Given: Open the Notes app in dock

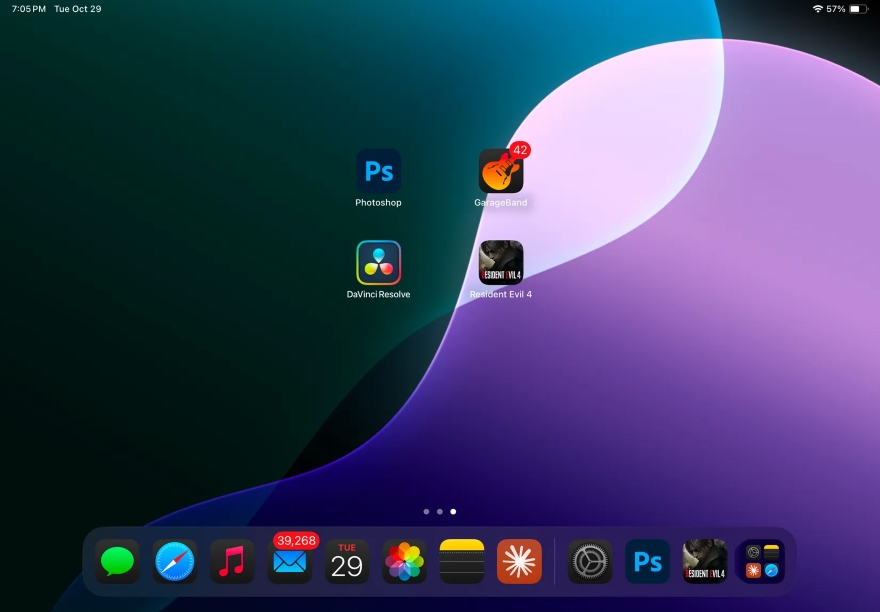Looking at the screenshot, I should click(462, 562).
